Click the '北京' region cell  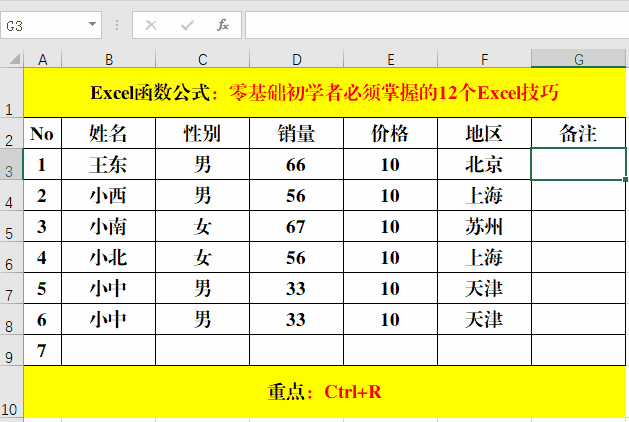click(484, 164)
